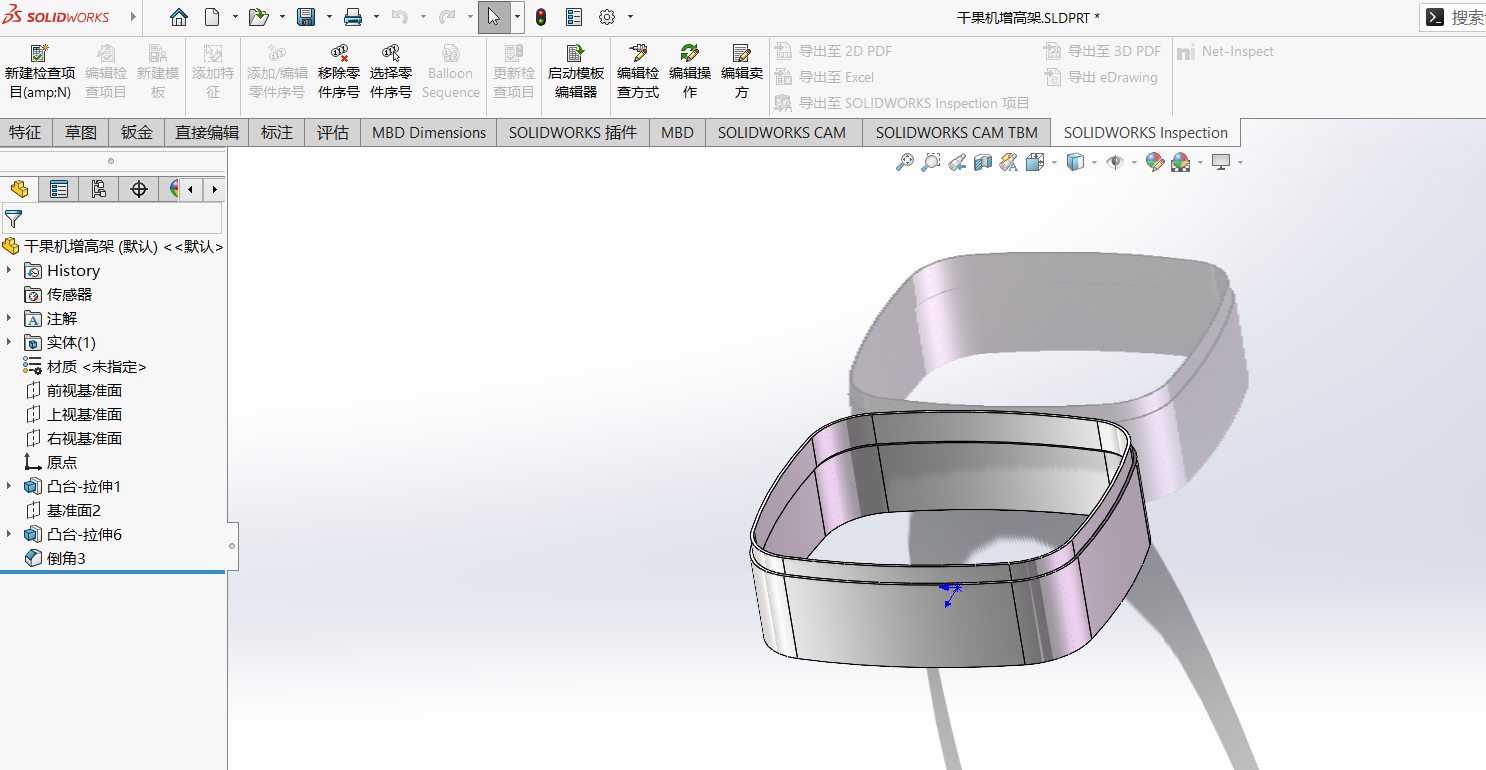Expand the 凸台-拉伸1 feature node
1486x770 pixels.
[10, 486]
